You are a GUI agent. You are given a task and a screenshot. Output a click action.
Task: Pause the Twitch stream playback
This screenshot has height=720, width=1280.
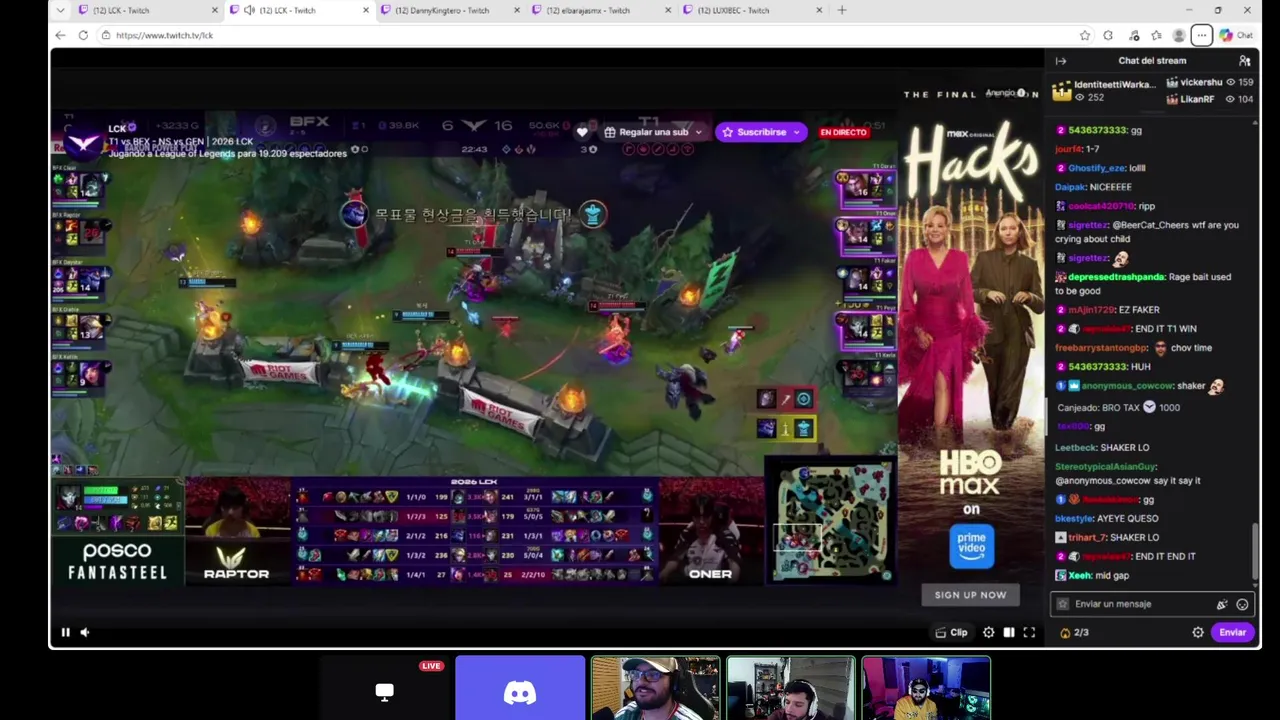[x=66, y=632]
